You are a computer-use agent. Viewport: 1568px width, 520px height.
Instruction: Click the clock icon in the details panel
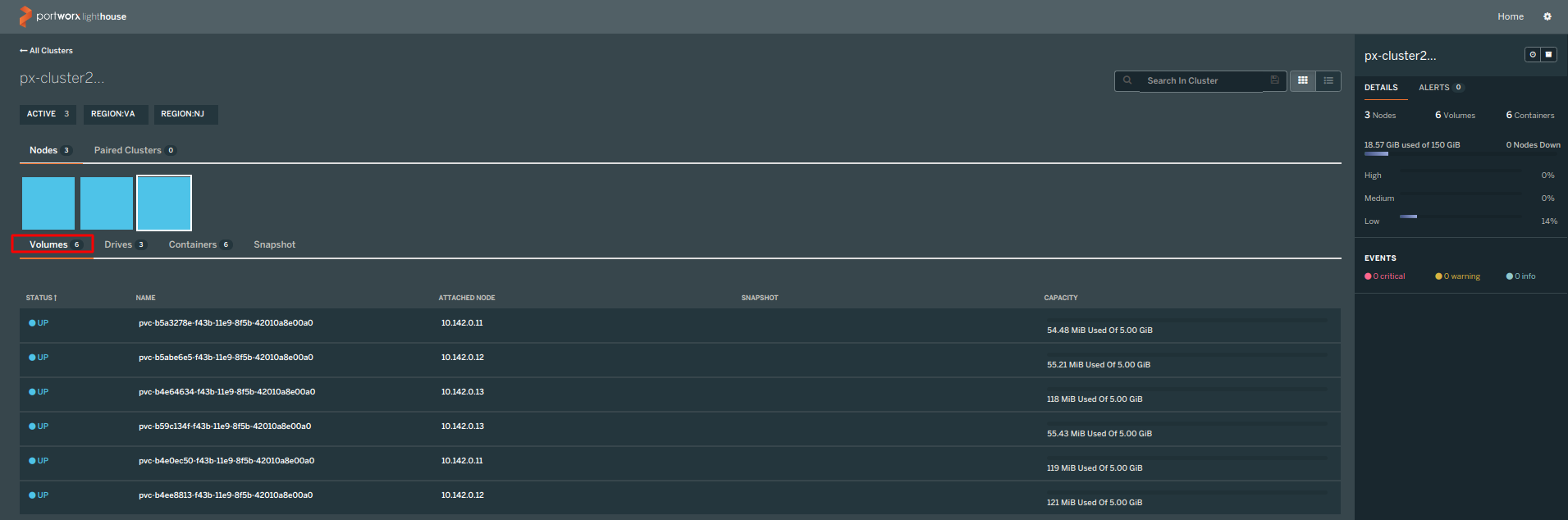(1533, 55)
